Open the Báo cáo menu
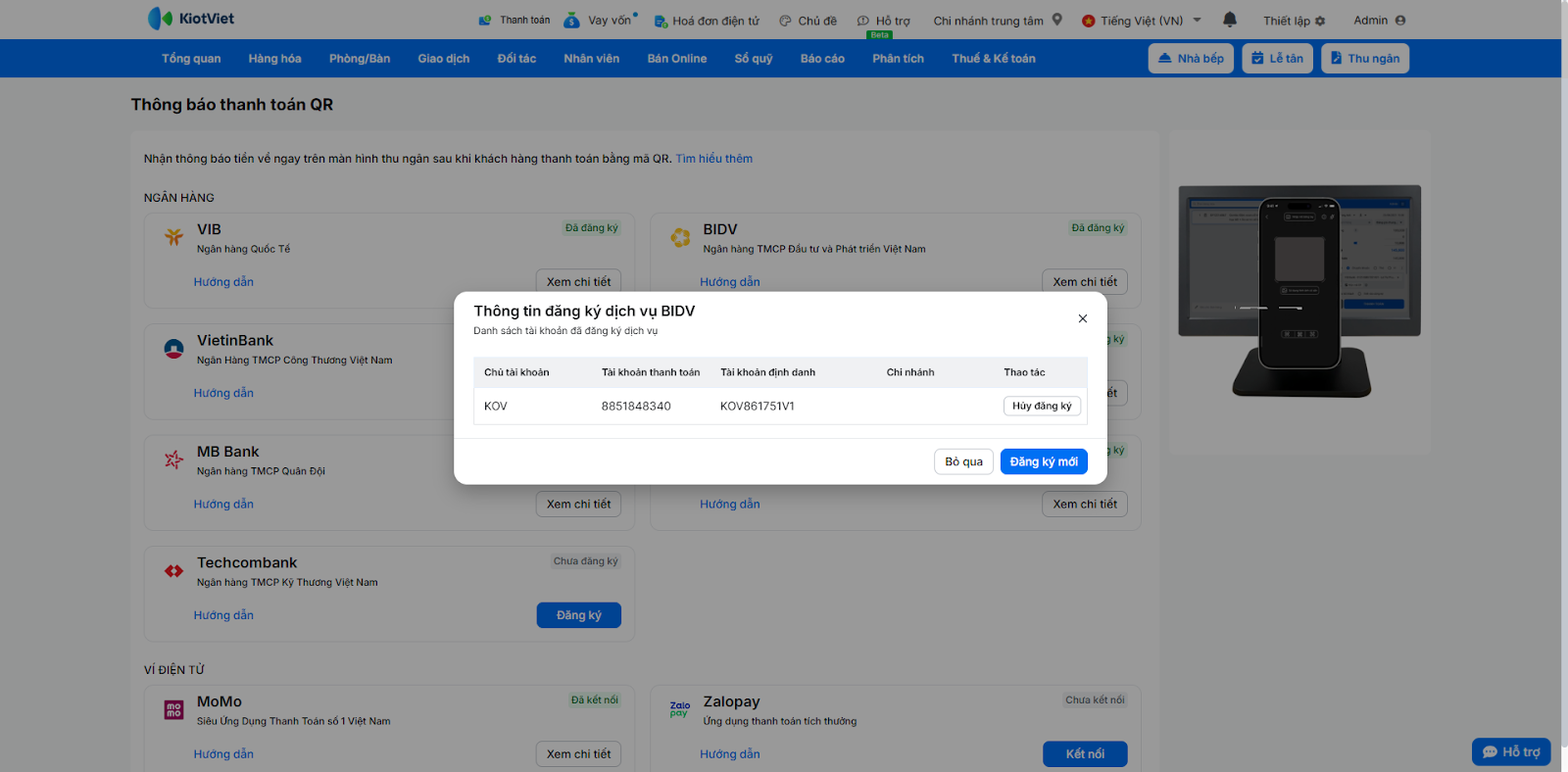1568x772 pixels. pos(822,59)
